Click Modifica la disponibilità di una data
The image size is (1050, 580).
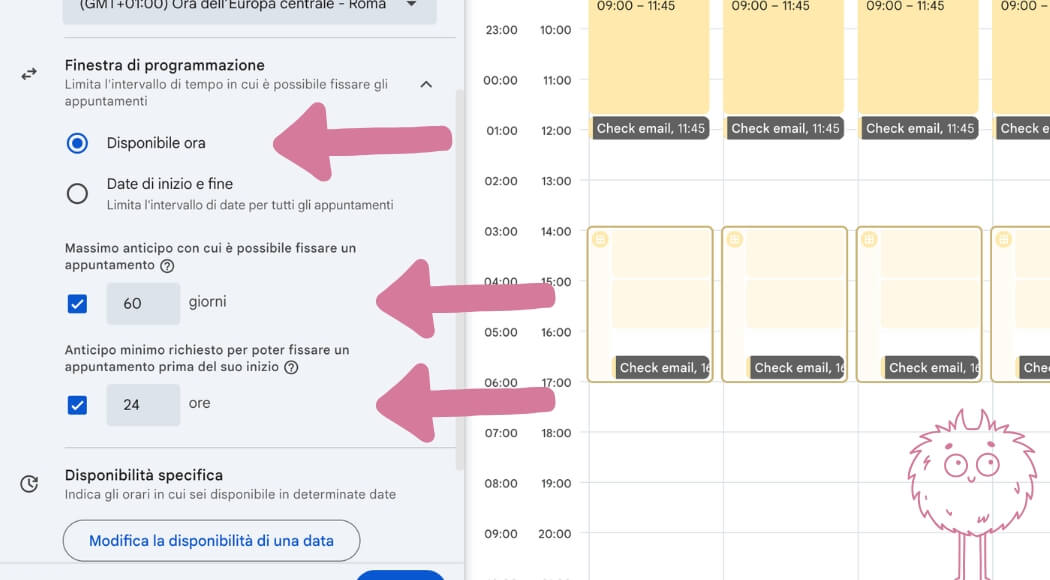tap(212, 540)
